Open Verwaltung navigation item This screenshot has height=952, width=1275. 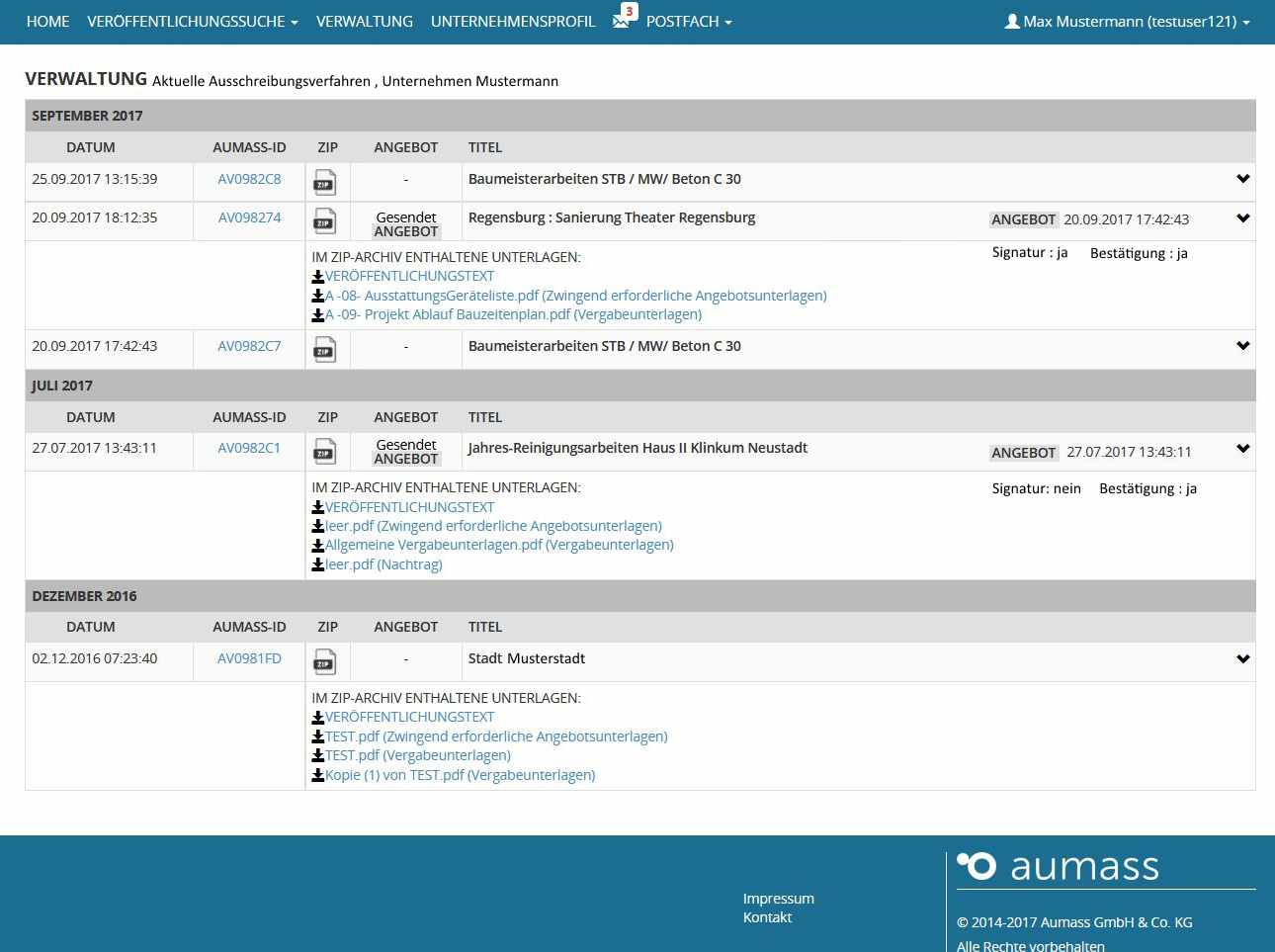click(x=365, y=21)
